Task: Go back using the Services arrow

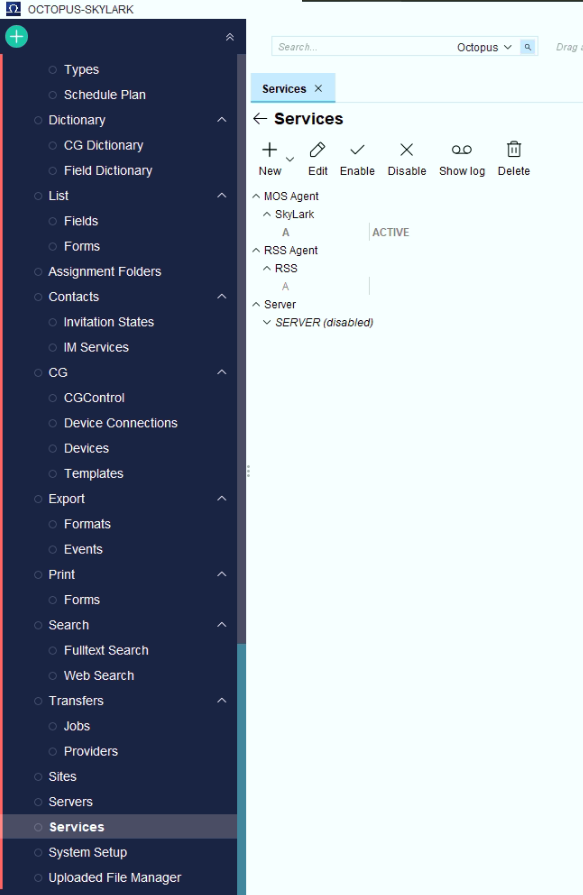Action: [260, 119]
